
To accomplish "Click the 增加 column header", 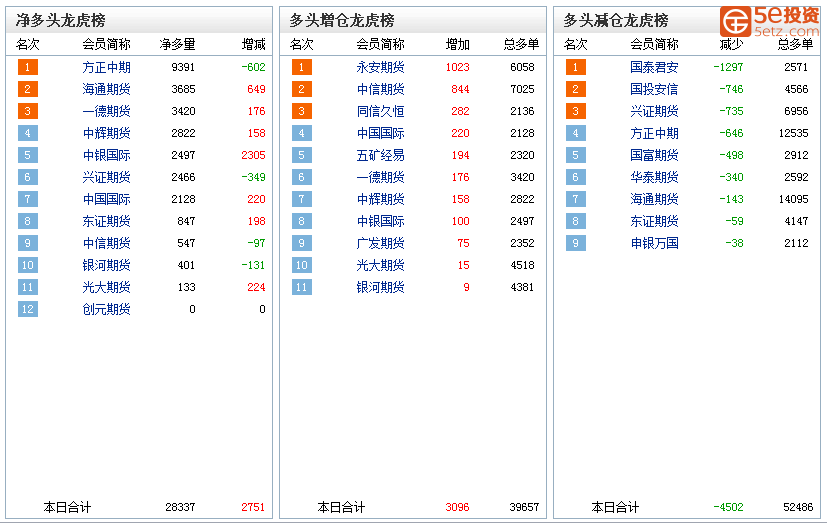I will click(457, 44).
